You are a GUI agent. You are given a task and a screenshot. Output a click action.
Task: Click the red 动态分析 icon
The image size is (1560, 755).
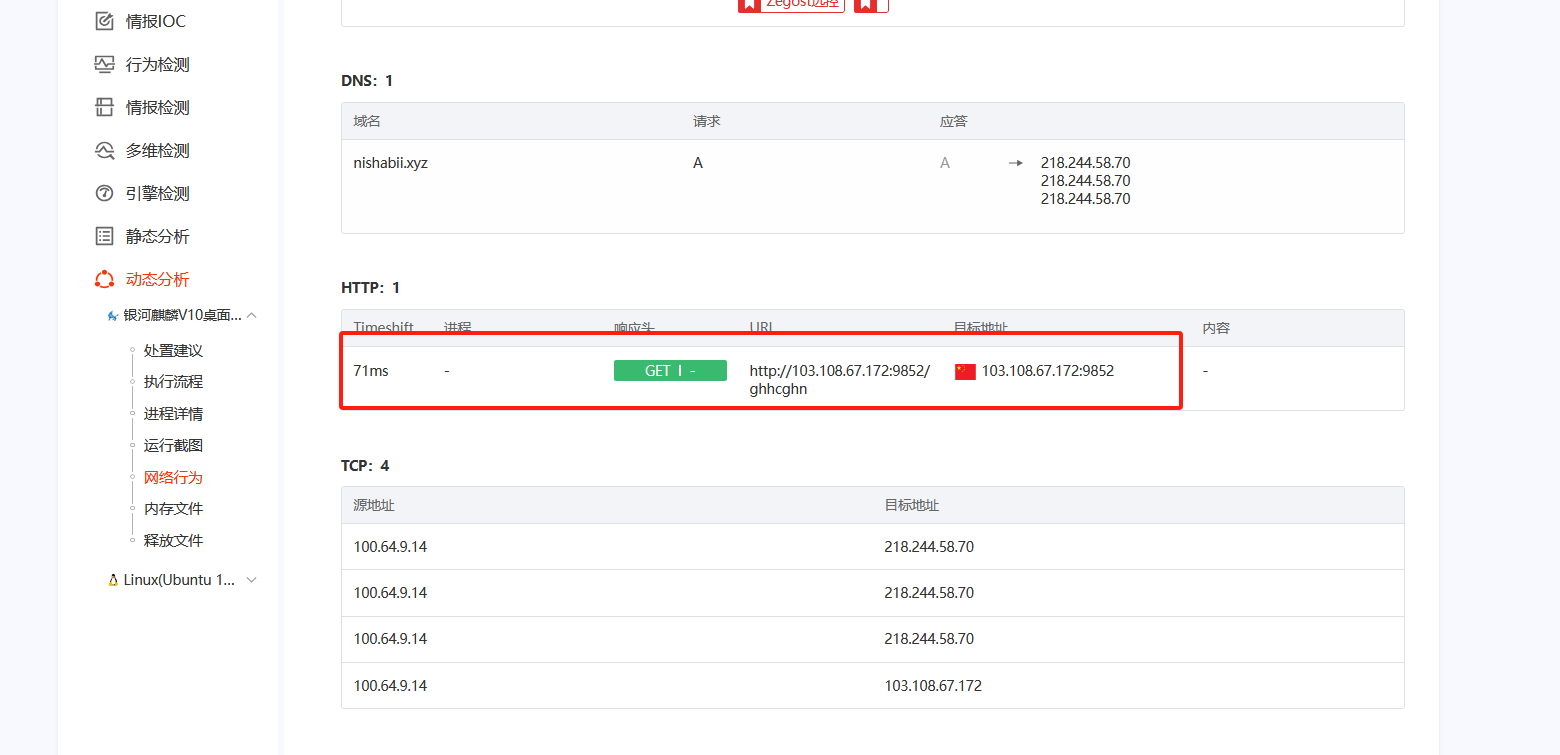coord(104,279)
